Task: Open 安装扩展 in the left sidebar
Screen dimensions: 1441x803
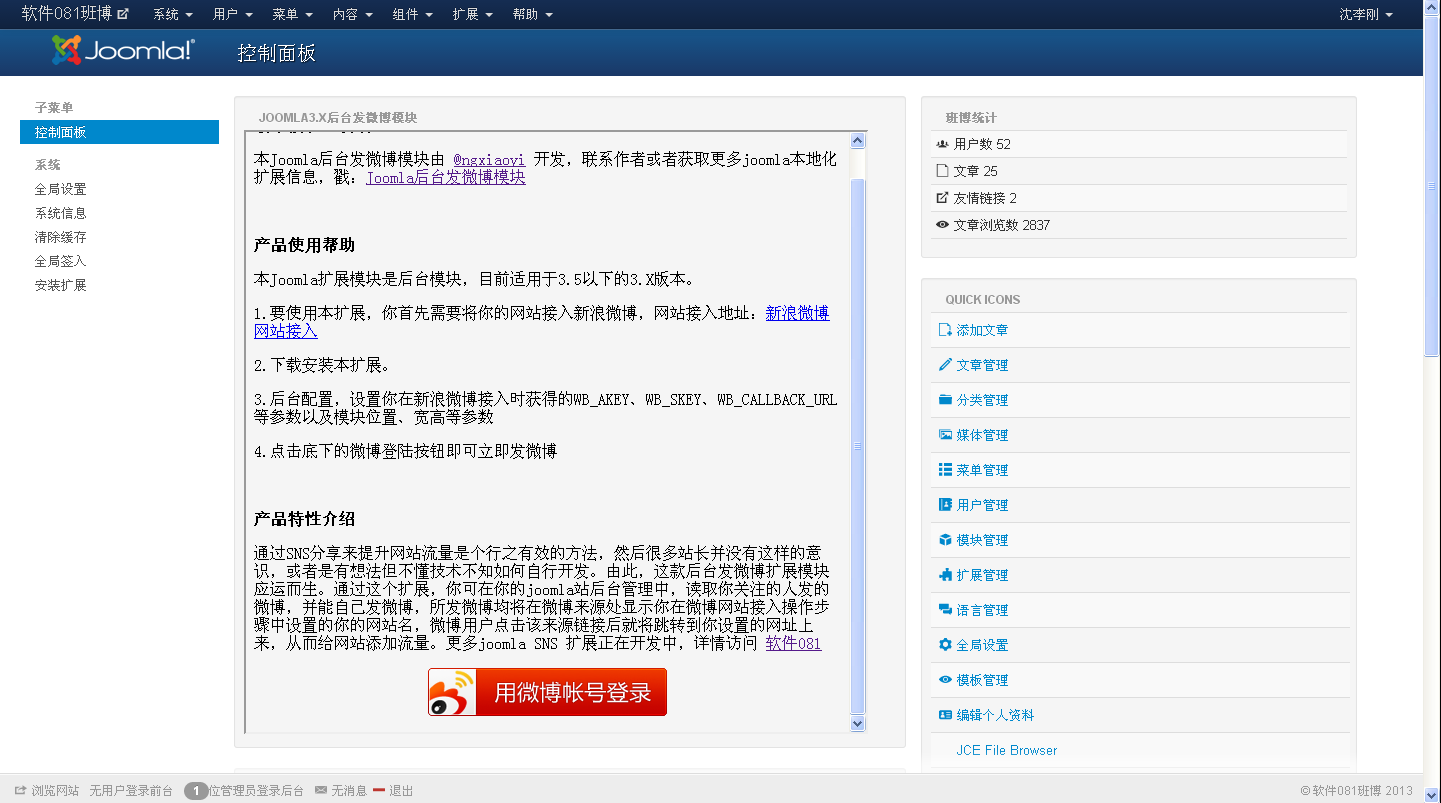Action: point(60,285)
